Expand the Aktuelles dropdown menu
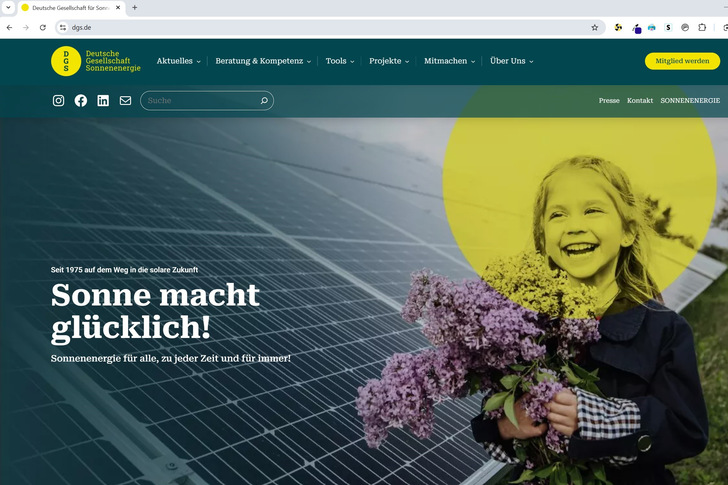The width and height of the screenshot is (728, 485). click(x=178, y=61)
